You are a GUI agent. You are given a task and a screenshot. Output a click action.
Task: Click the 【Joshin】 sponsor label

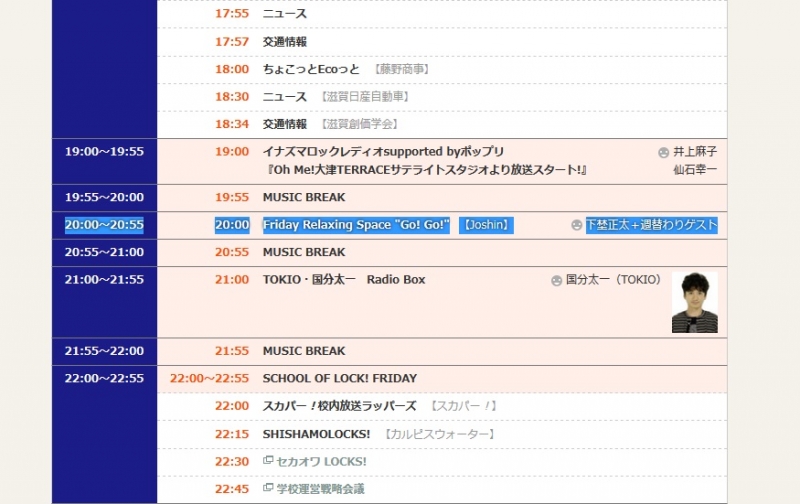[x=485, y=225]
